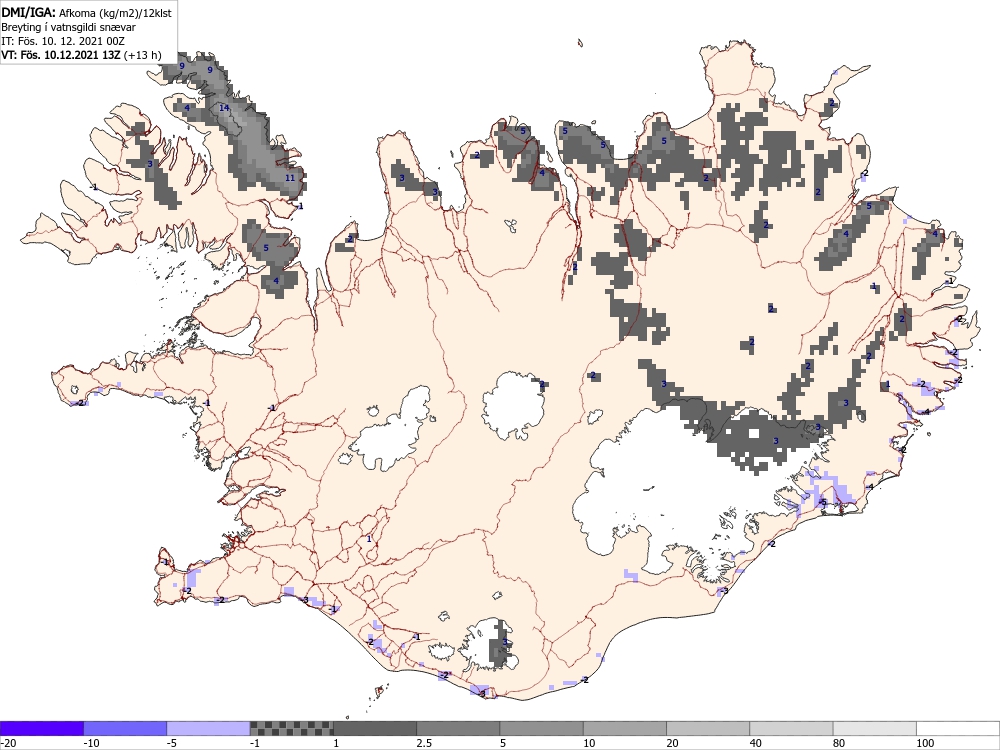Click the '-20' legend scale label
The width and height of the screenshot is (1000, 750).
pos(8,743)
